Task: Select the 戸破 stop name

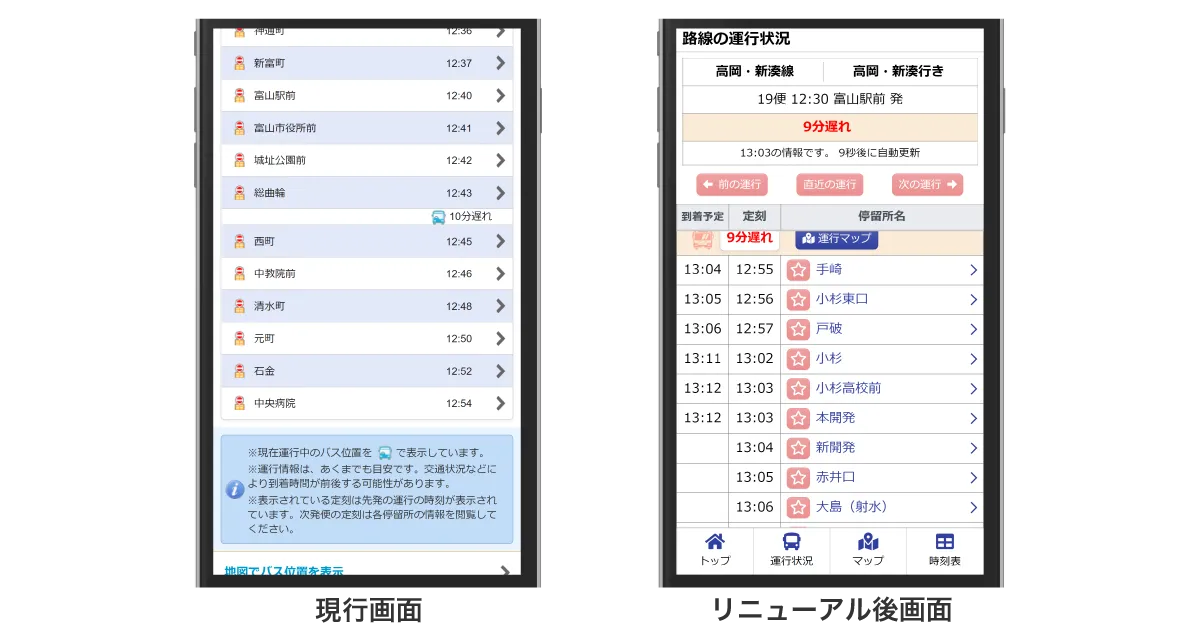Action: pos(829,329)
